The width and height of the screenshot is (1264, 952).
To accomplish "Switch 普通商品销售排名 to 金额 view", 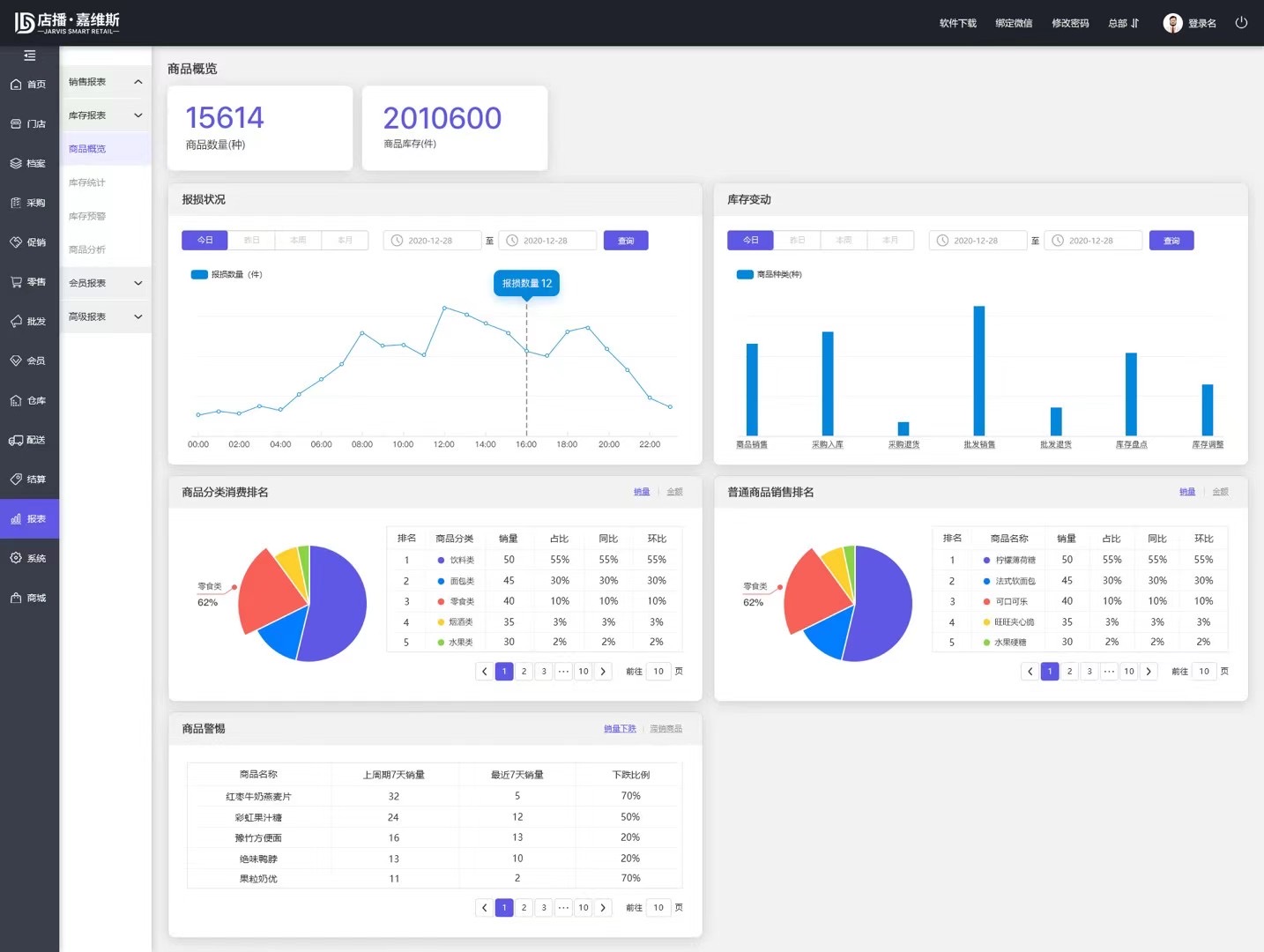I will pos(1221,492).
